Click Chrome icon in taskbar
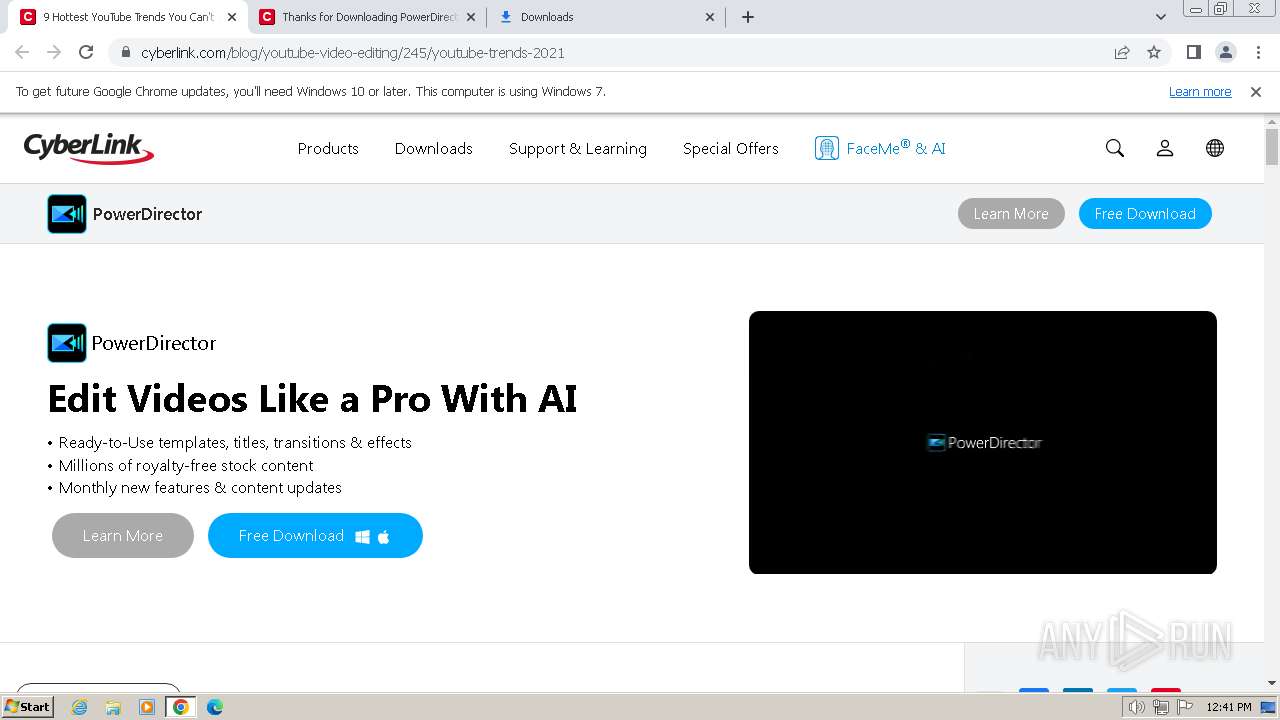 tap(180, 707)
